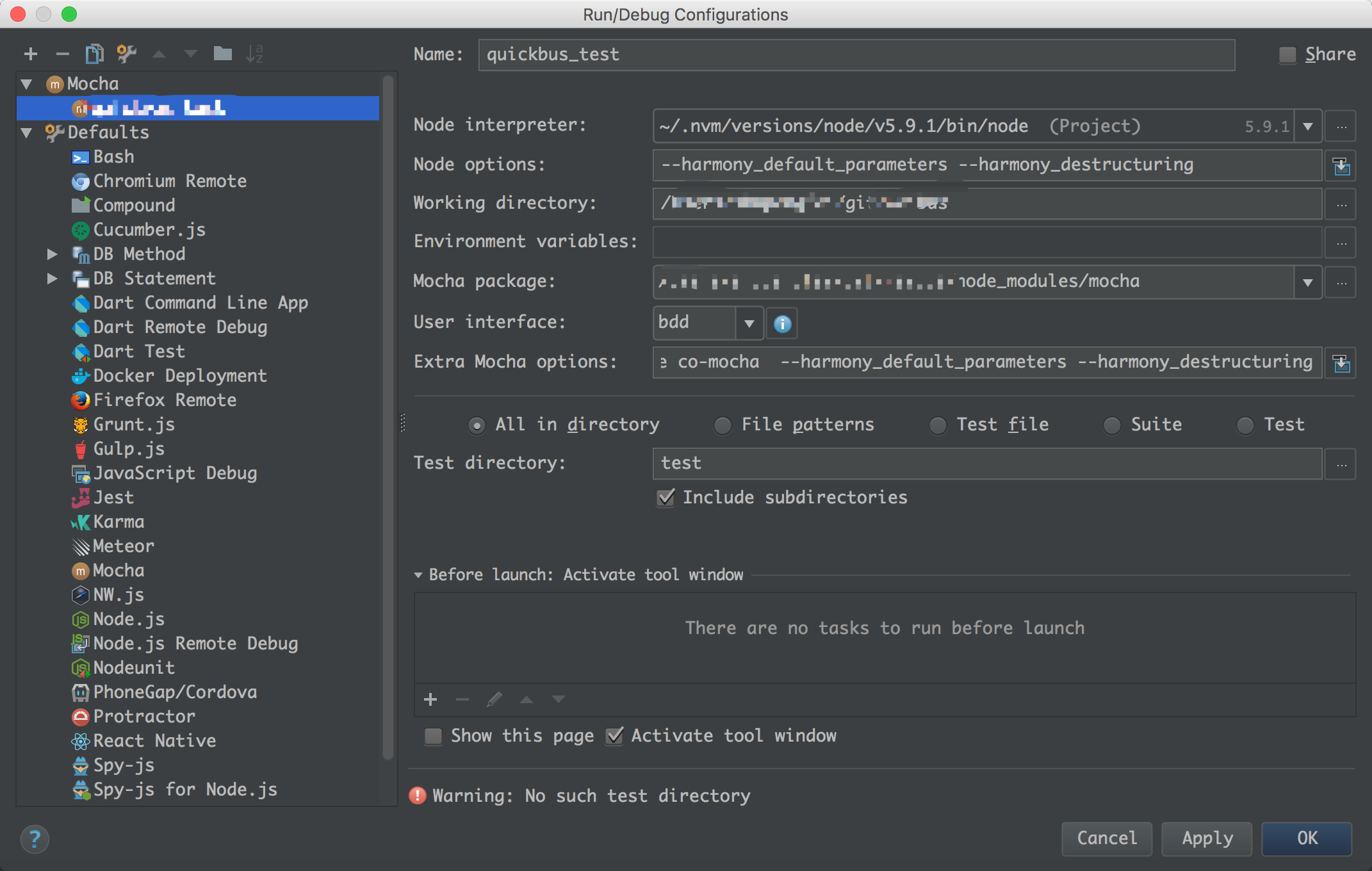Expand Extra Mocha options field icon
The image size is (1372, 871).
pyautogui.click(x=1341, y=363)
